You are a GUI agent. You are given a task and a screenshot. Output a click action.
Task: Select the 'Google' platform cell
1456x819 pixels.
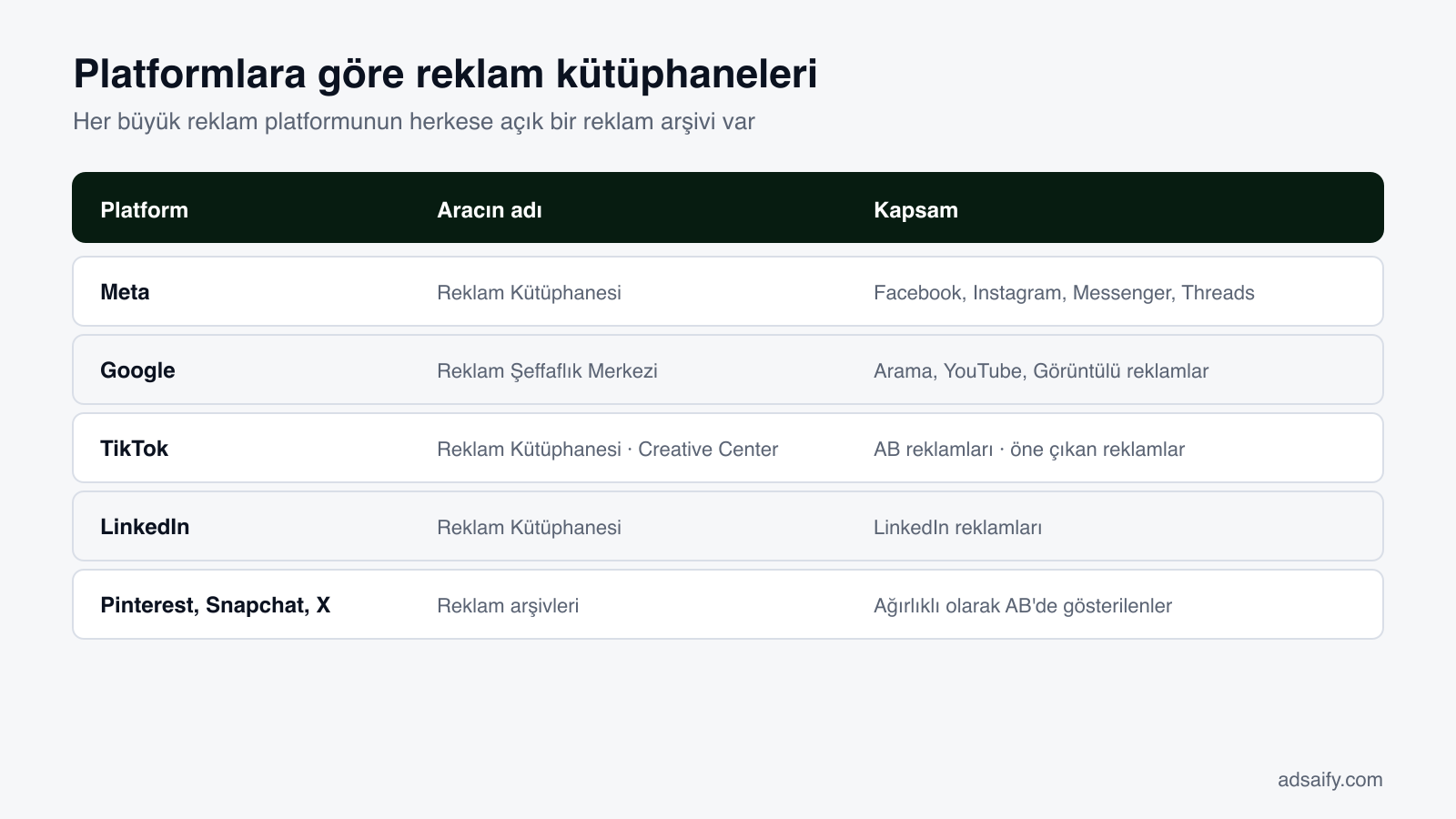point(137,370)
